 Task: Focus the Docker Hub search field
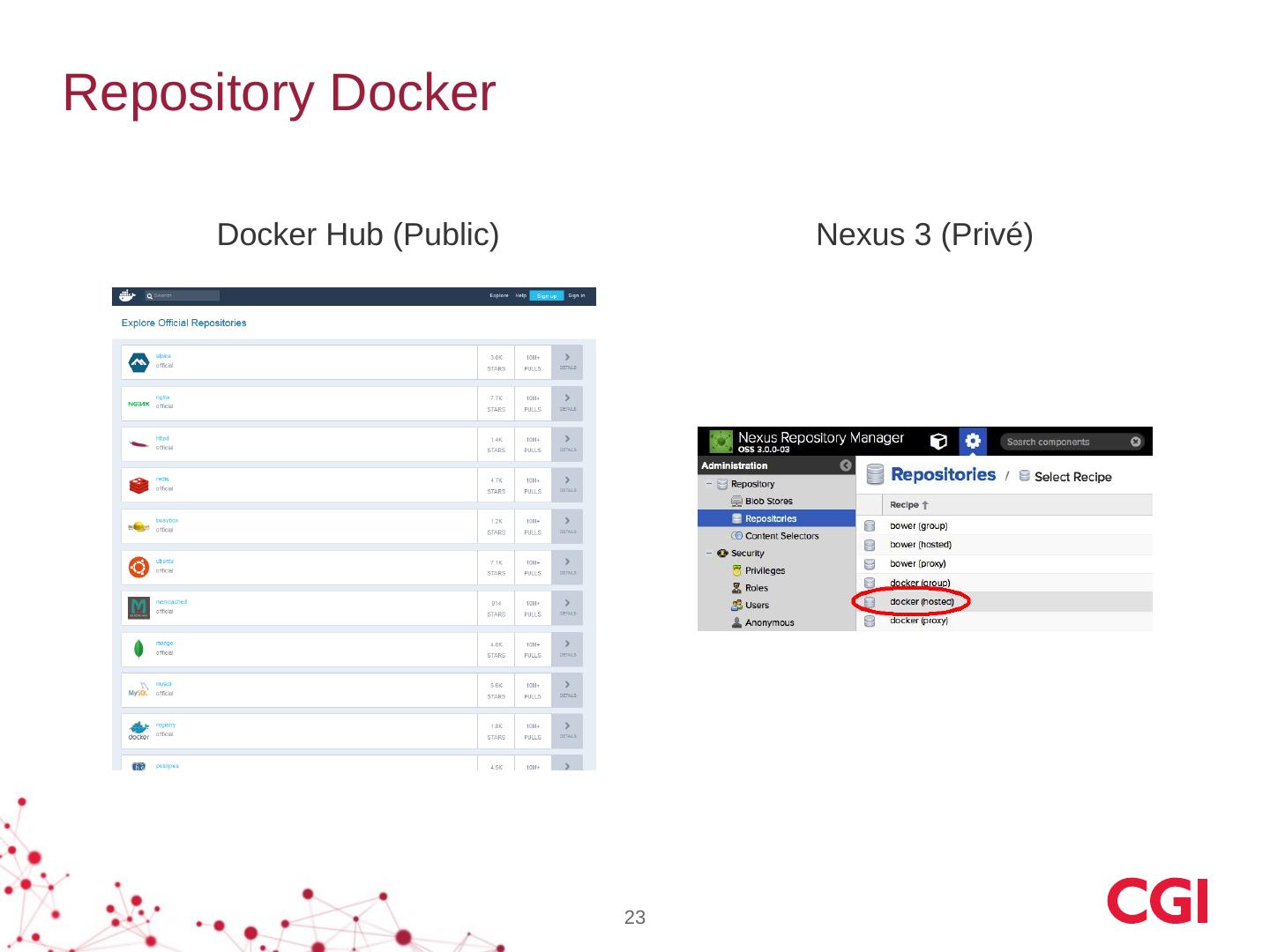pos(183,295)
